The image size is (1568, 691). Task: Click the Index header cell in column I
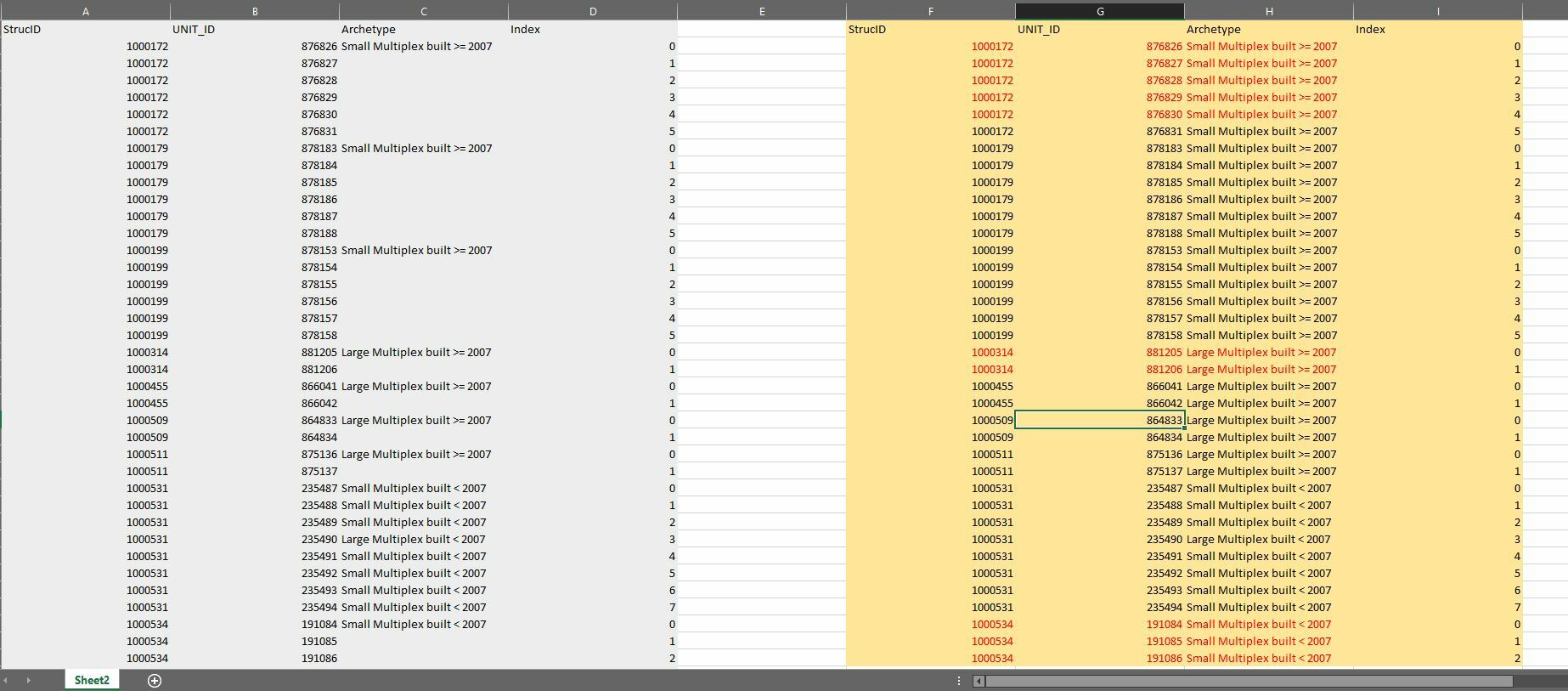(x=1438, y=29)
